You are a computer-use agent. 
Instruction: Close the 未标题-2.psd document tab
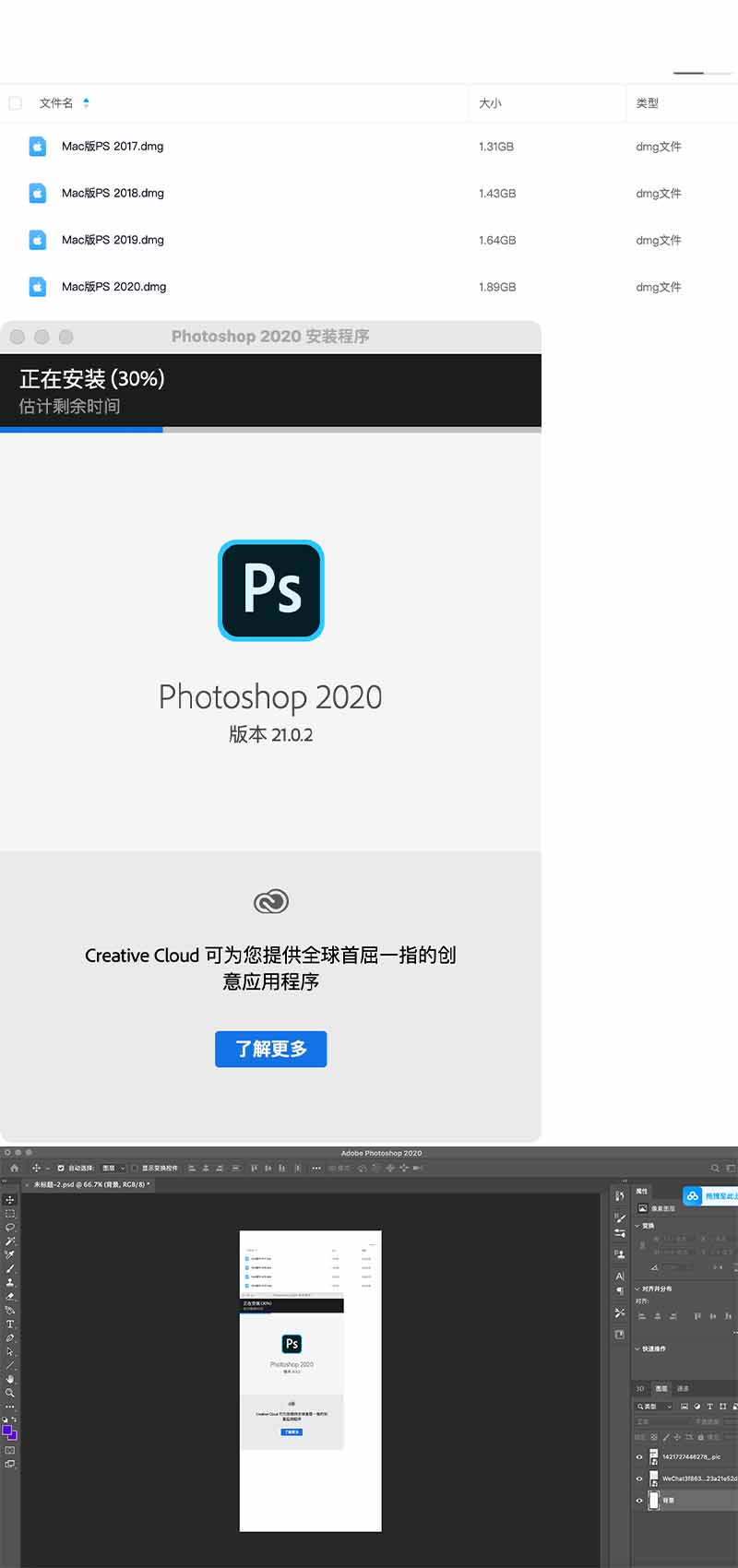tap(27, 1184)
